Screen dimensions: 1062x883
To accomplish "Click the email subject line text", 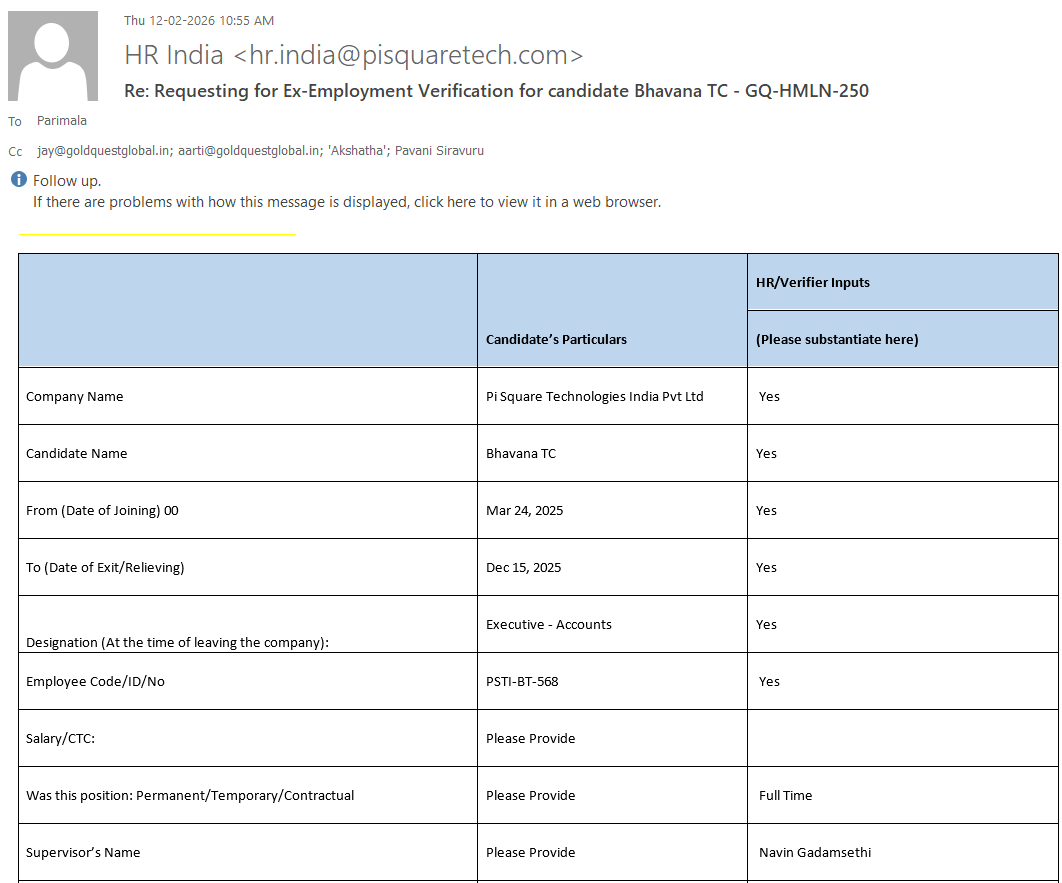I will [496, 91].
